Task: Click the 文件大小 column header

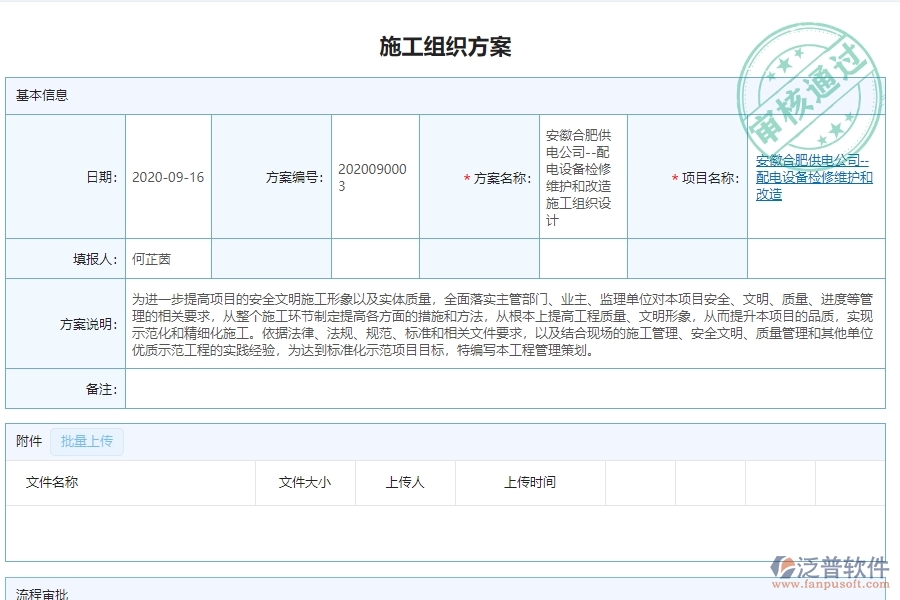Action: click(305, 482)
